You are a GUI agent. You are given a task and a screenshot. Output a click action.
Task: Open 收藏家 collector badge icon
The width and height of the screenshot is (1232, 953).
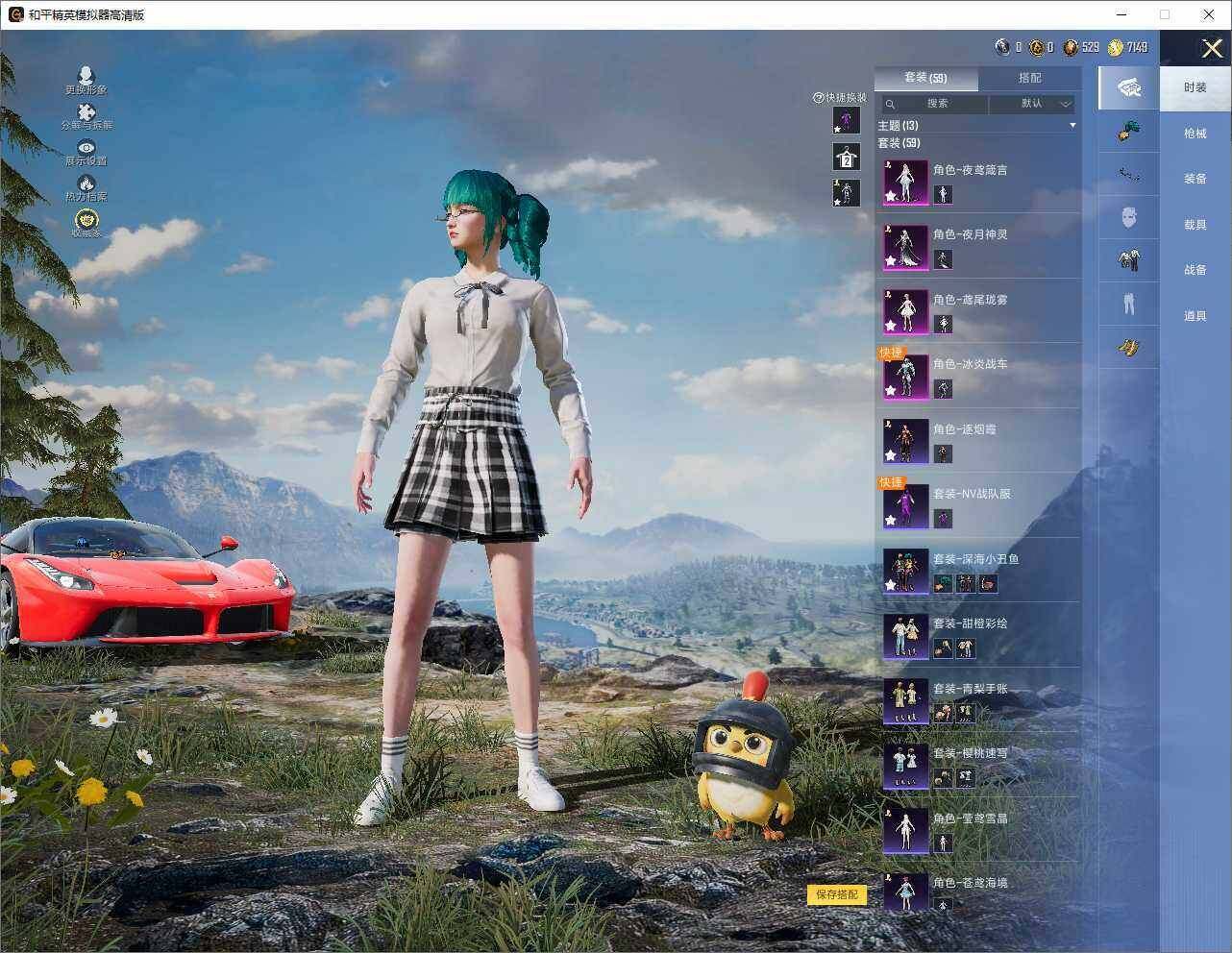click(86, 223)
